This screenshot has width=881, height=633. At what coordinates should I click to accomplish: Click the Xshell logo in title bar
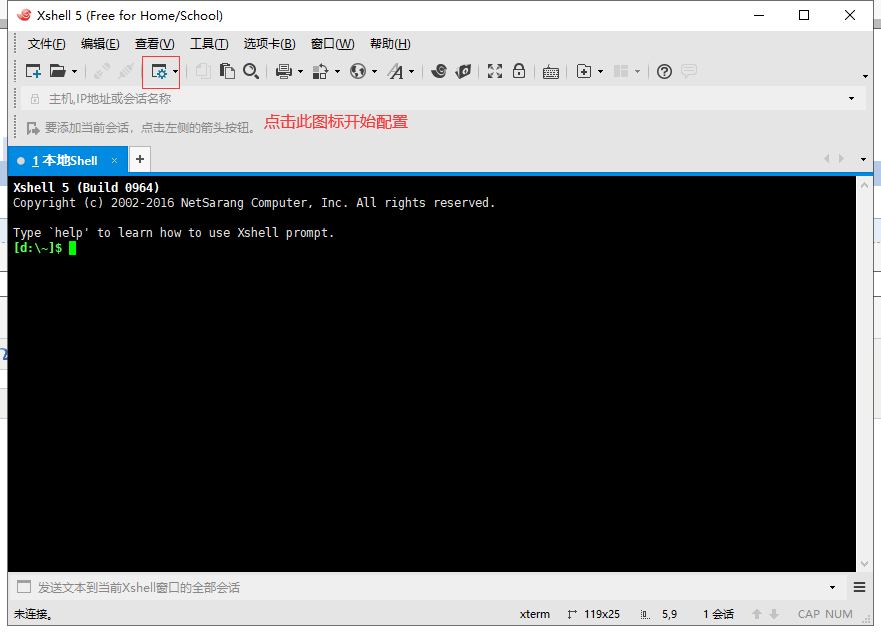pyautogui.click(x=24, y=15)
